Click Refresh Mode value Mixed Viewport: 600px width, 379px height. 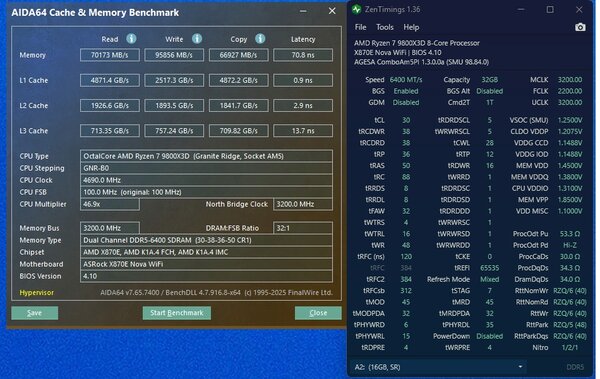pyautogui.click(x=489, y=279)
